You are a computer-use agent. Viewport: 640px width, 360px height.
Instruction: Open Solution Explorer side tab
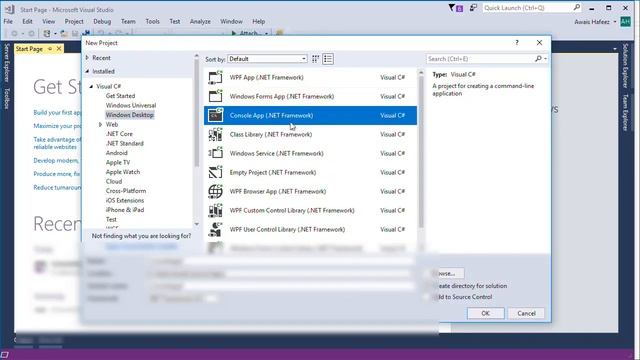[625, 66]
